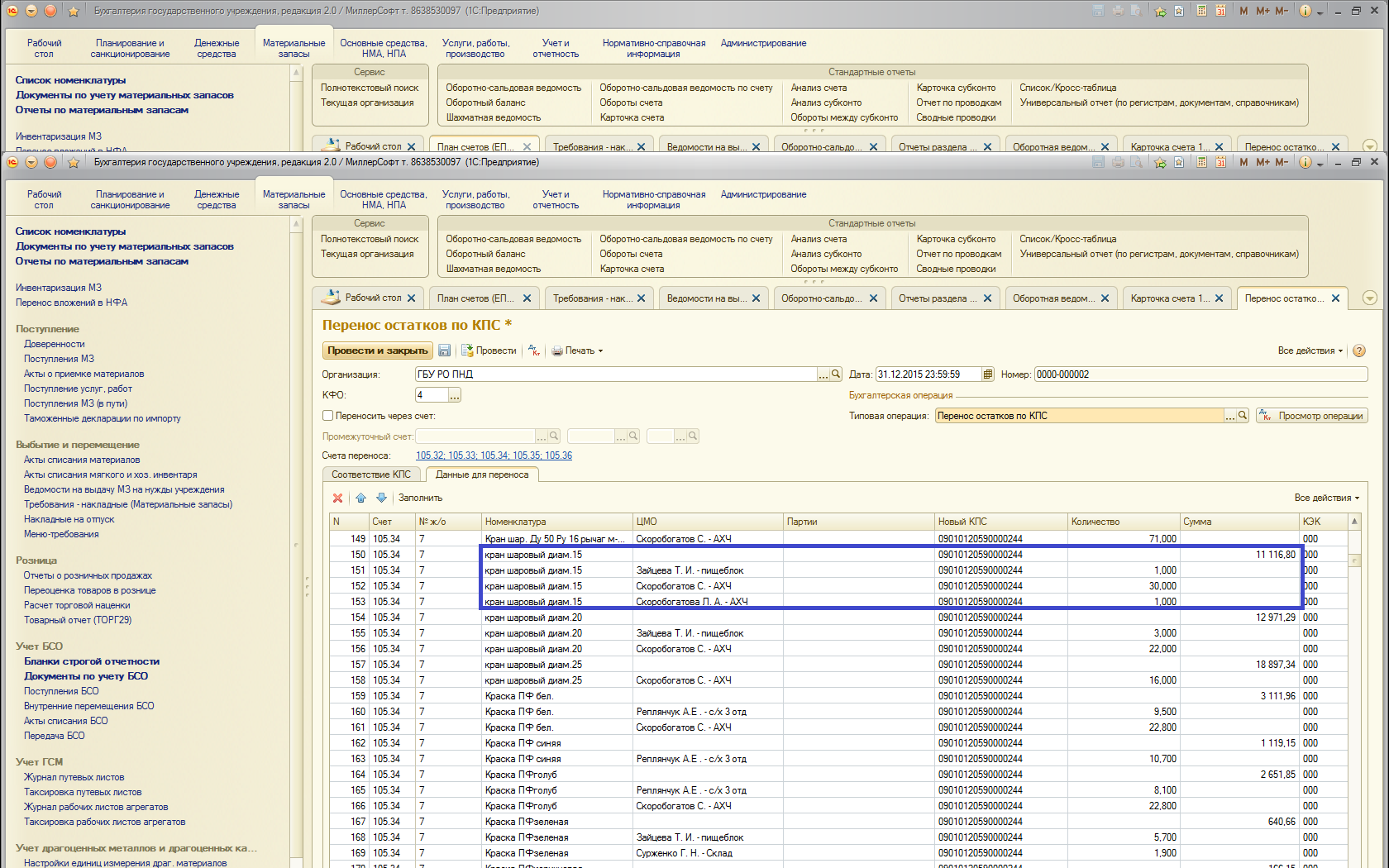Open the КФО selection ellipsis button
The width and height of the screenshot is (1389, 868).
454,395
